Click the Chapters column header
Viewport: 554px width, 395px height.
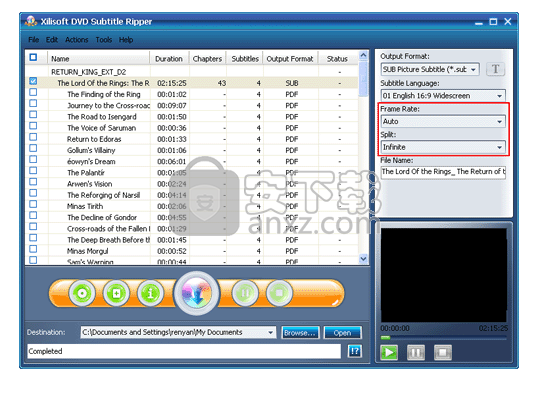pyautogui.click(x=207, y=59)
